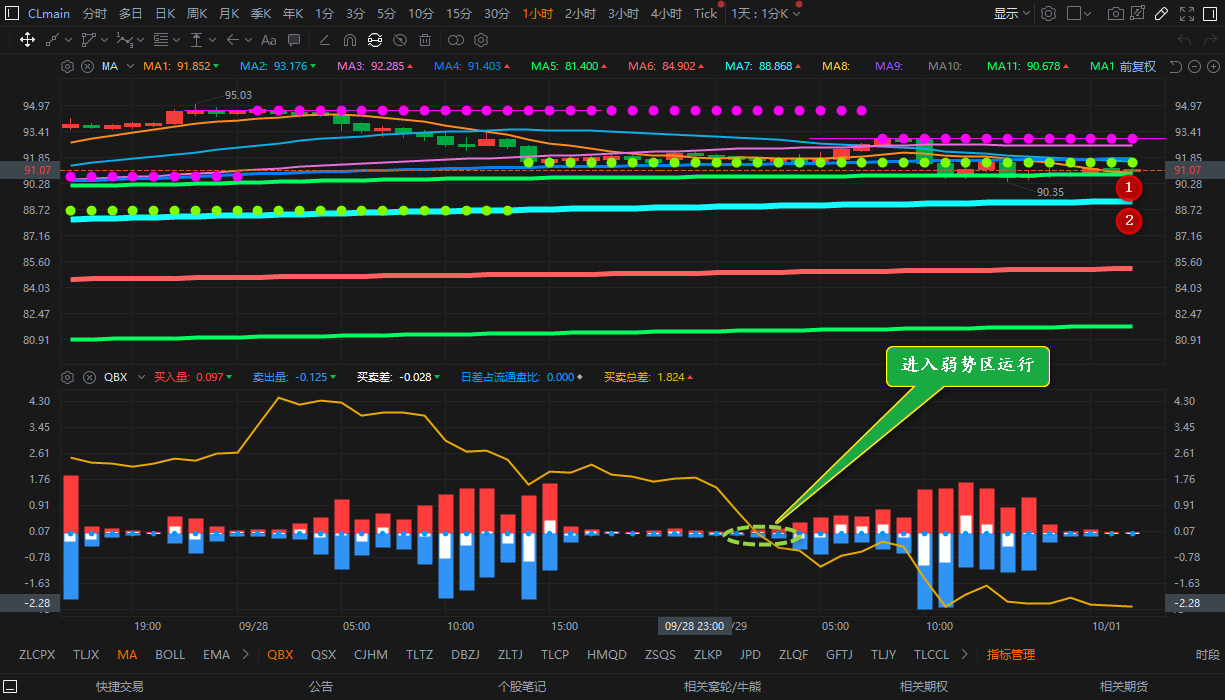Click the 指标管理 link
The height and width of the screenshot is (700, 1225).
(1010, 654)
